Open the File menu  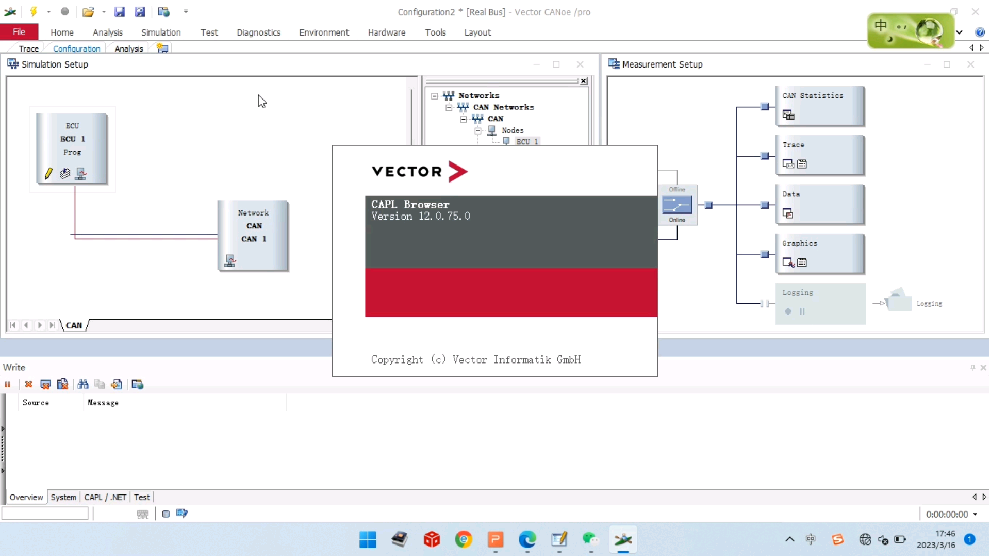19,32
